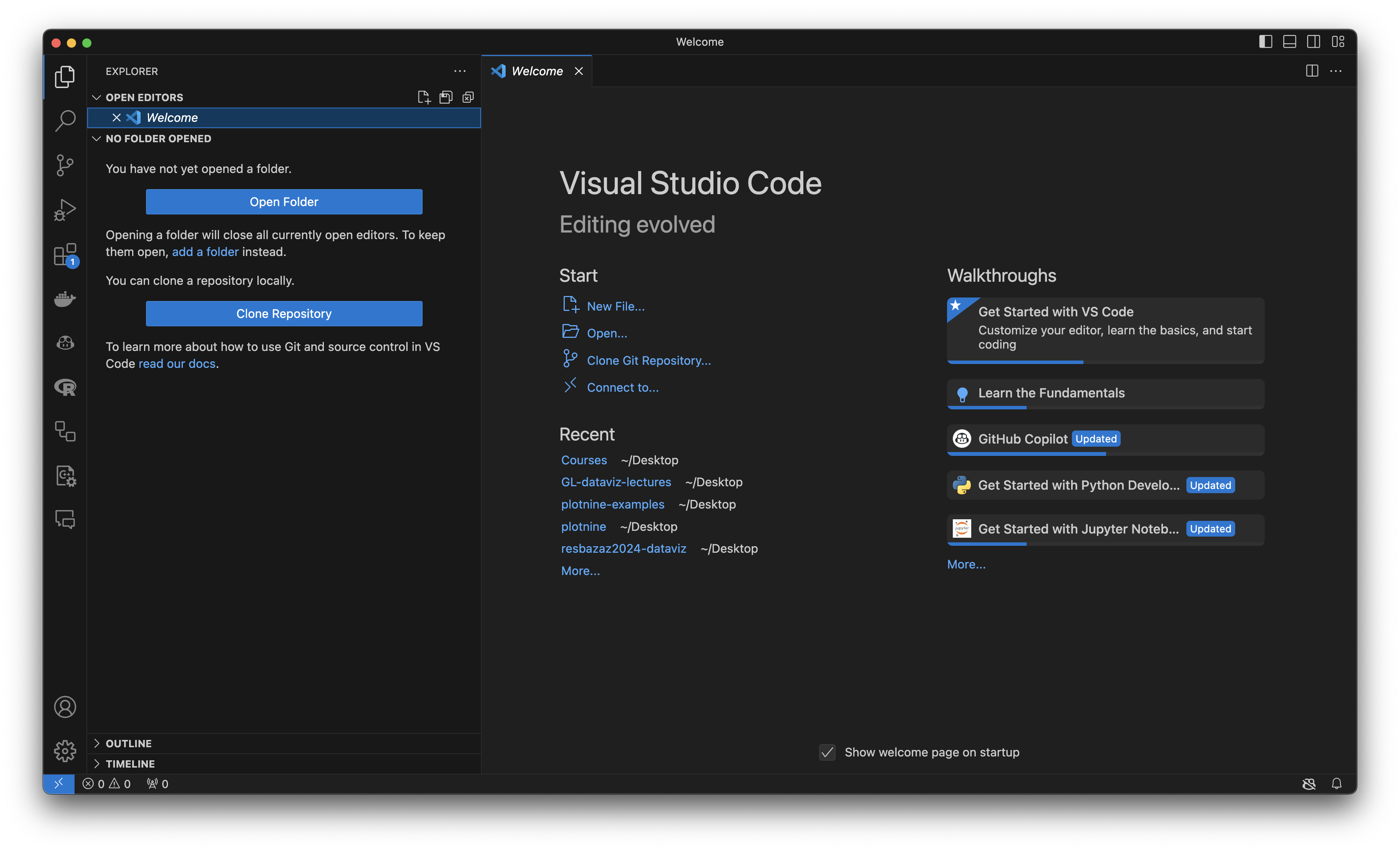Click the Copilot status icon in status bar
The image size is (1400, 851).
(x=1309, y=783)
